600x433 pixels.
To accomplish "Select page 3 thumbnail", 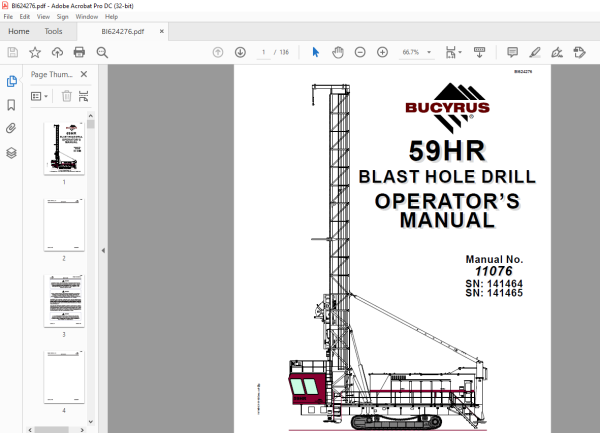I will pyautogui.click(x=64, y=301).
